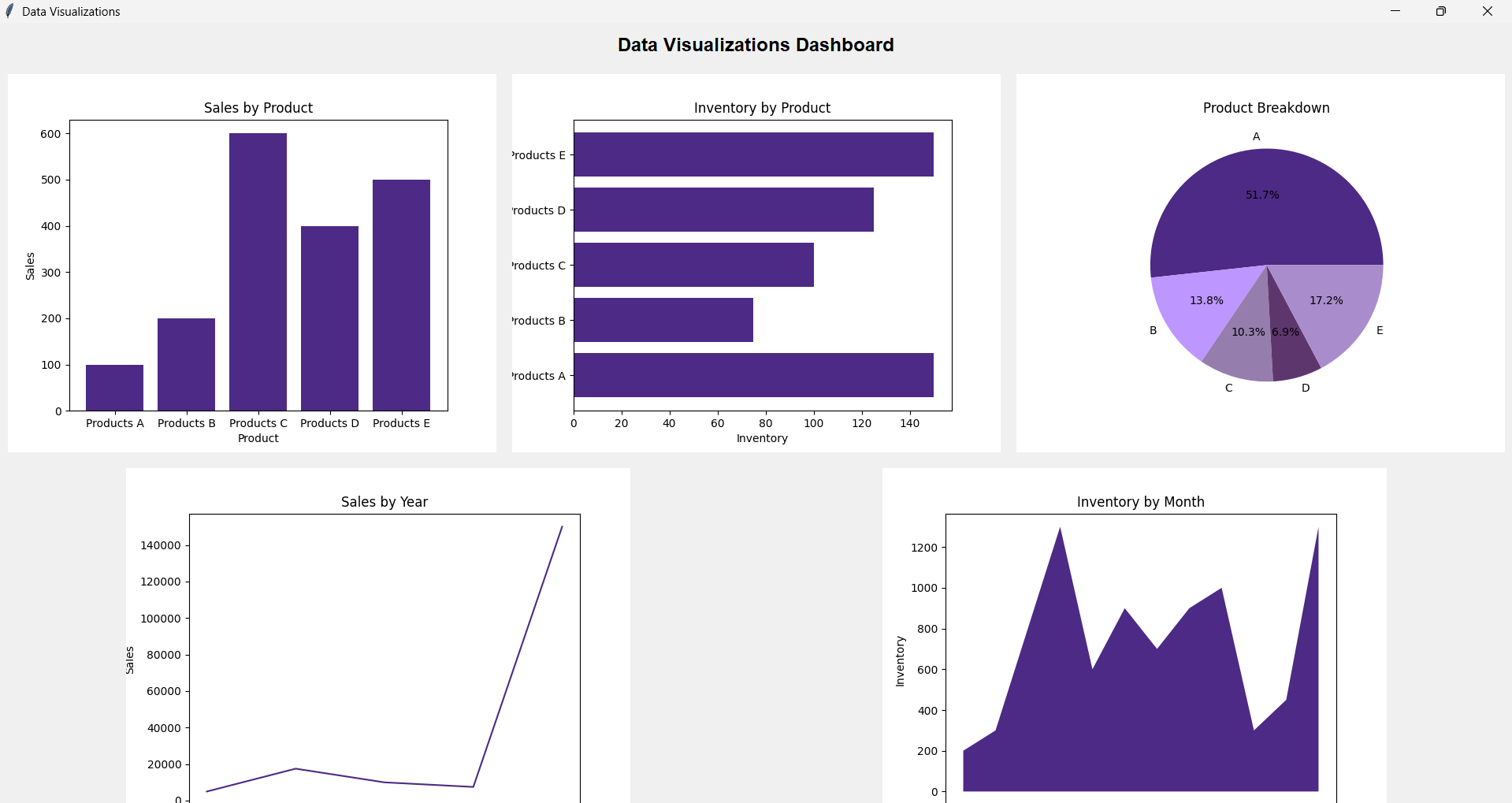
Task: Click the Tk feather icon in title bar
Action: click(x=9, y=11)
